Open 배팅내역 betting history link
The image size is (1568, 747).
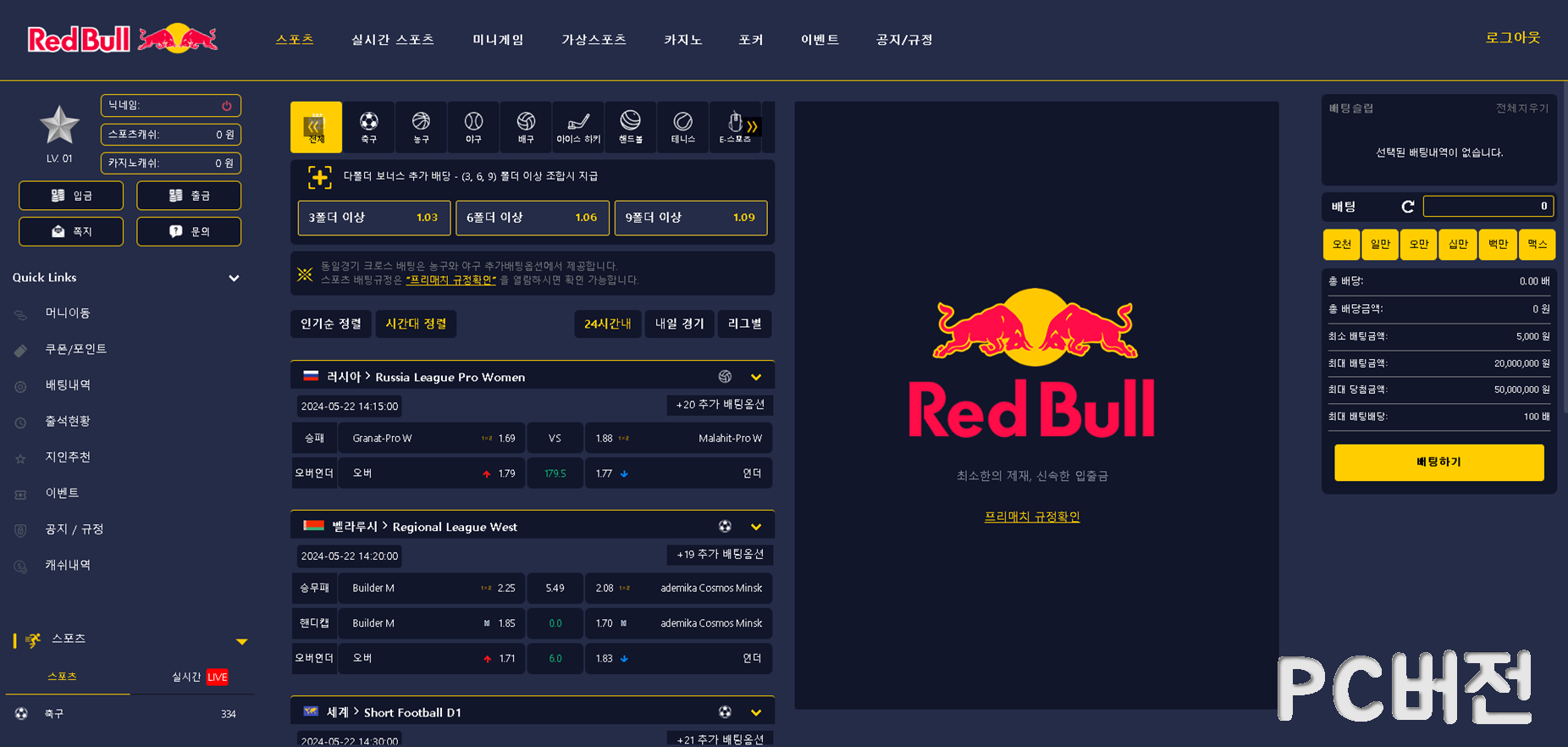68,385
